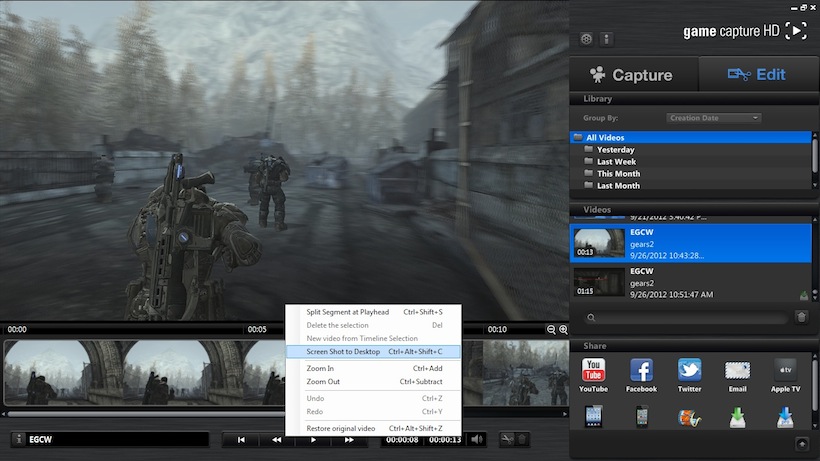Click the blue download arrow icon
Screen dimensions: 820x461
click(785, 418)
